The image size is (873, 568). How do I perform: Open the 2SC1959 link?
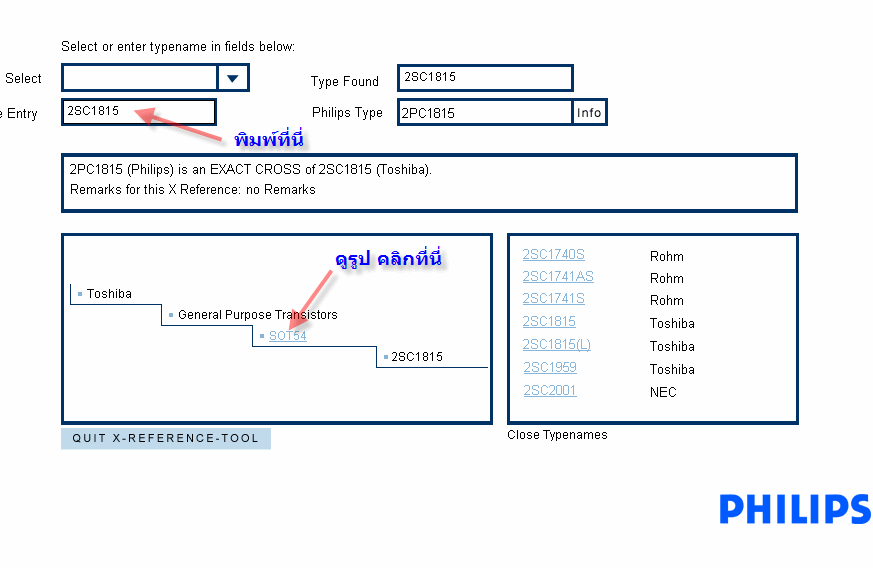(x=550, y=368)
